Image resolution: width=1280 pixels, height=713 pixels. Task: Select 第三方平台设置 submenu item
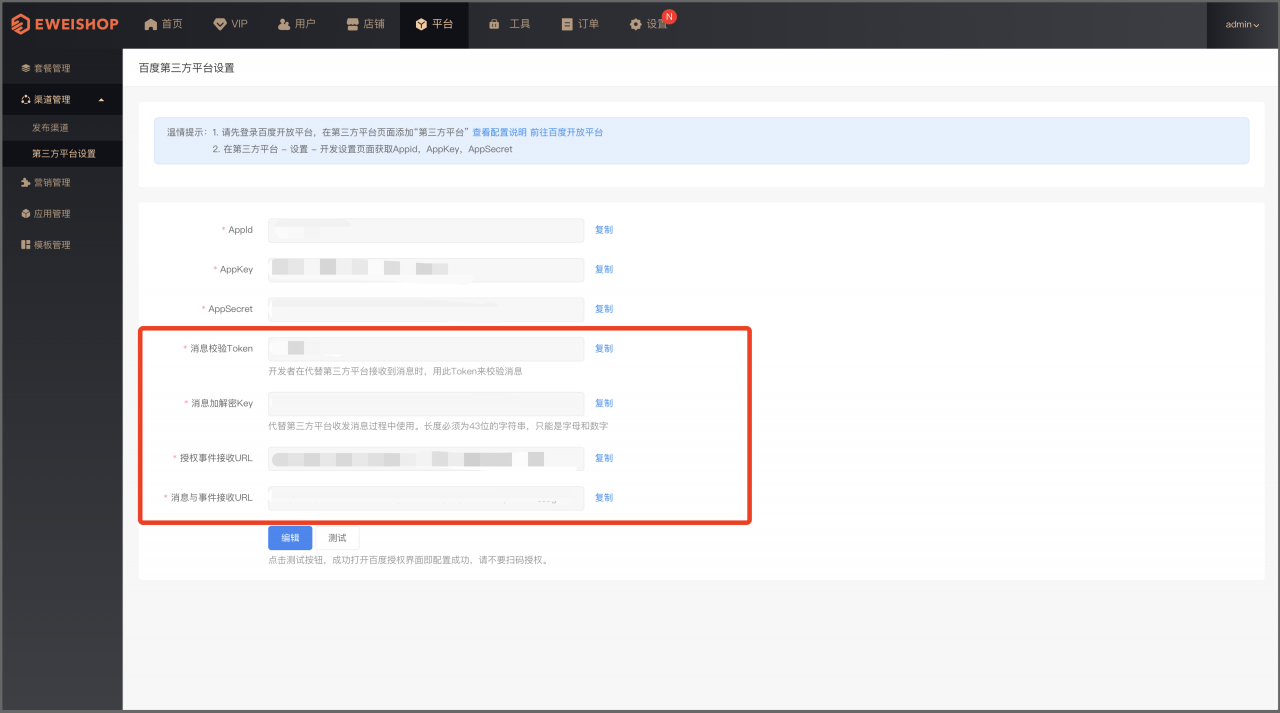[x=62, y=154]
